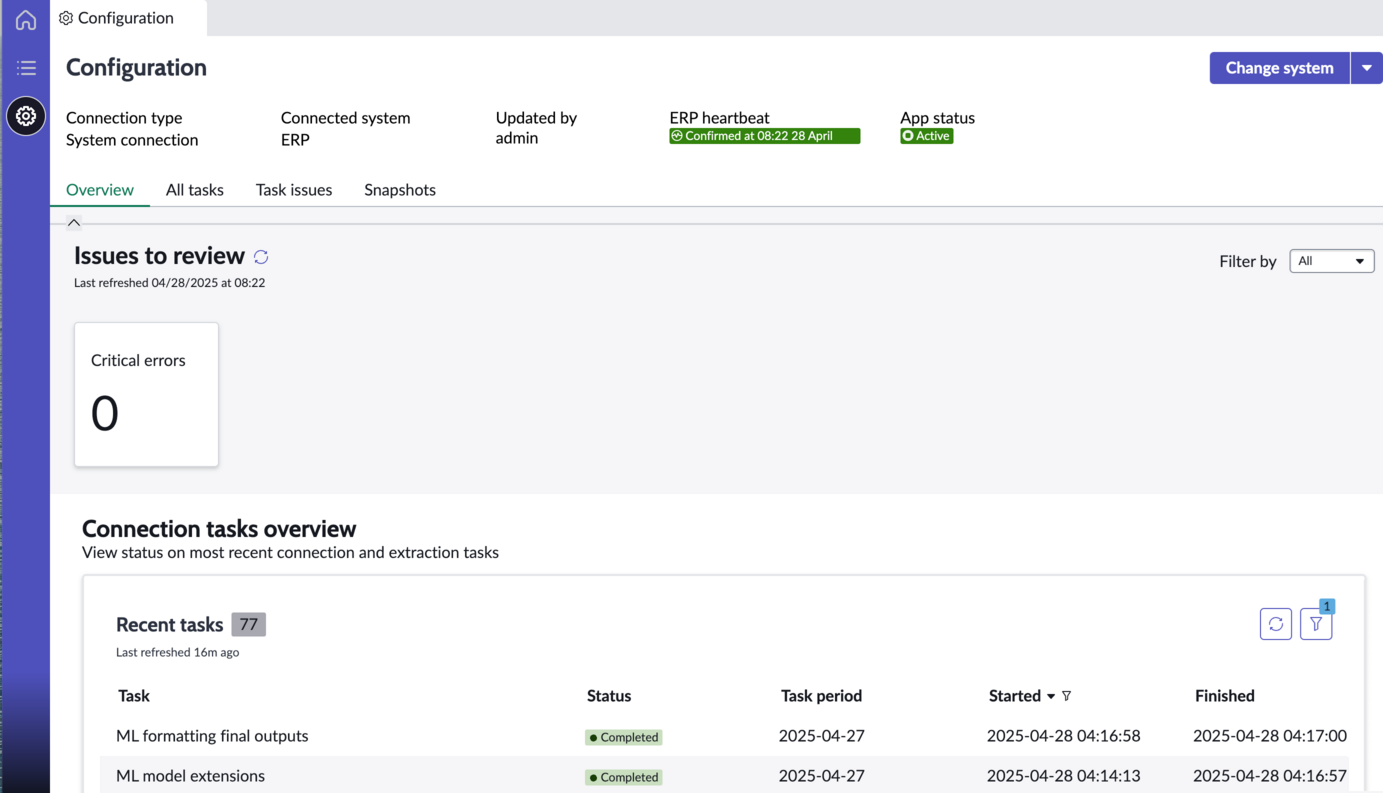Open the Critical errors card
The width and height of the screenshot is (1383, 793).
(146, 394)
